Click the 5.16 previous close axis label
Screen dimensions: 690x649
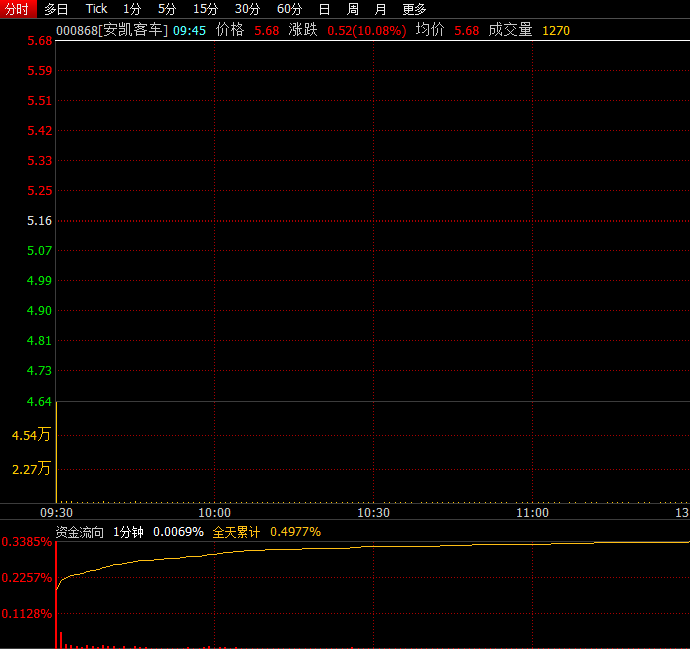40,220
